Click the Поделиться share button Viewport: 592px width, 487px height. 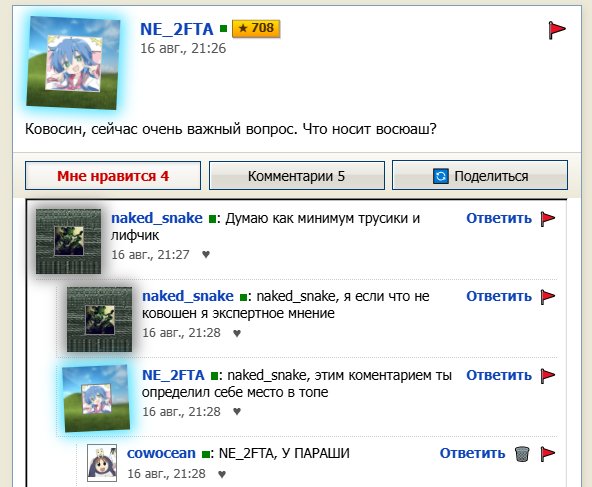pyautogui.click(x=480, y=176)
